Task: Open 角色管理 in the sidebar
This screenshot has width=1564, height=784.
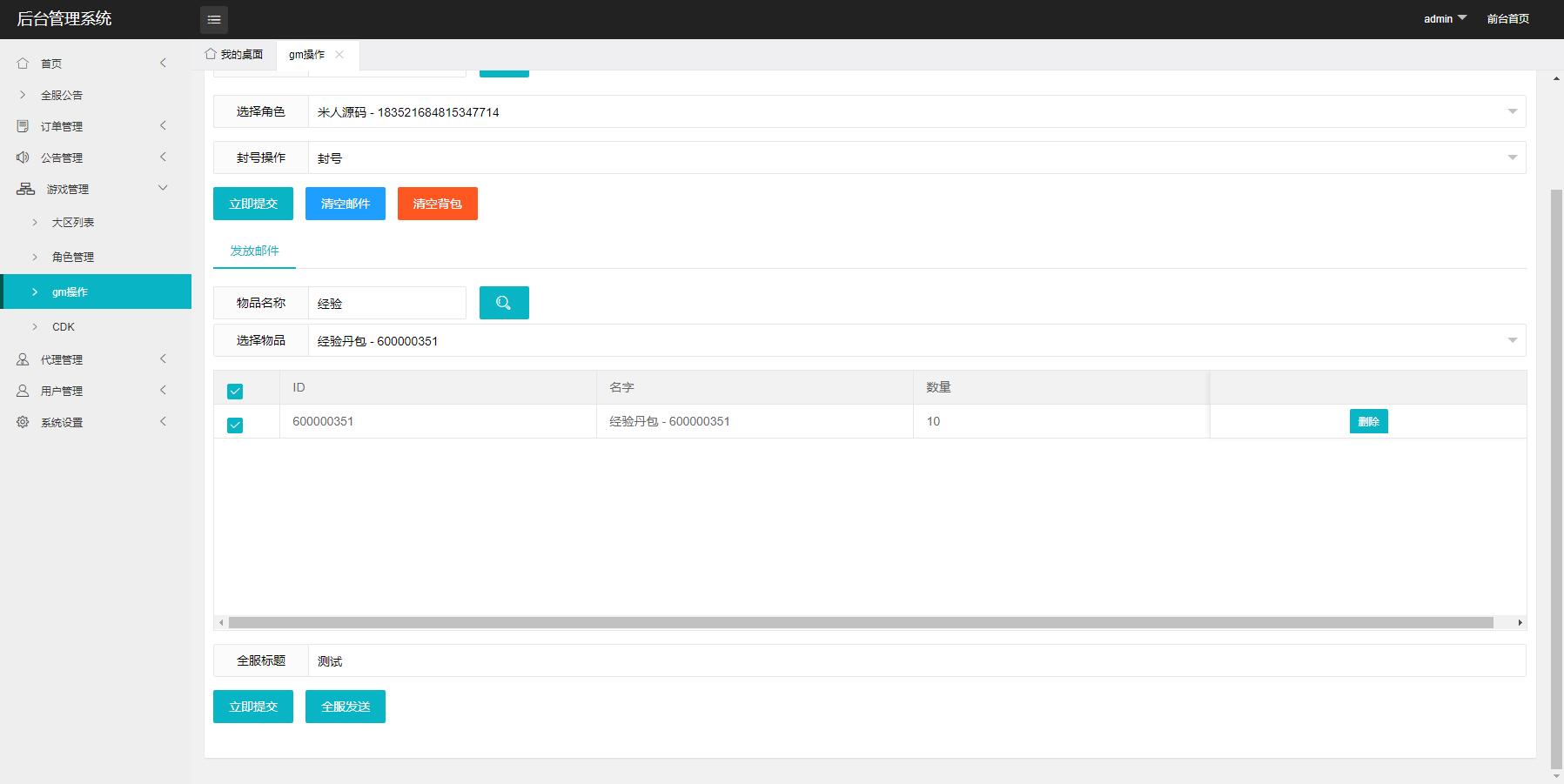Action: 73,257
